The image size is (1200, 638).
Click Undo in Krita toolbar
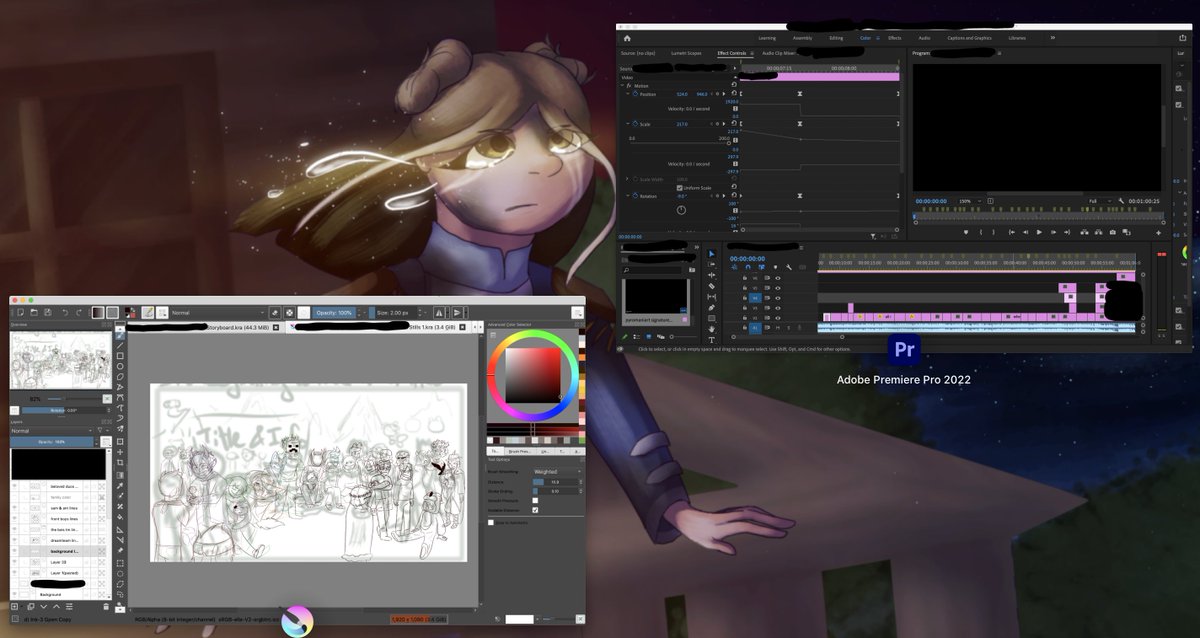[65, 313]
